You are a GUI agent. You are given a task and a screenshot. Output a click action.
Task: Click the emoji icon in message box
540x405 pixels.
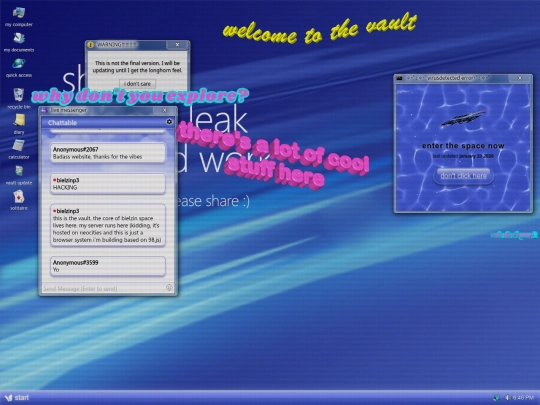click(169, 288)
